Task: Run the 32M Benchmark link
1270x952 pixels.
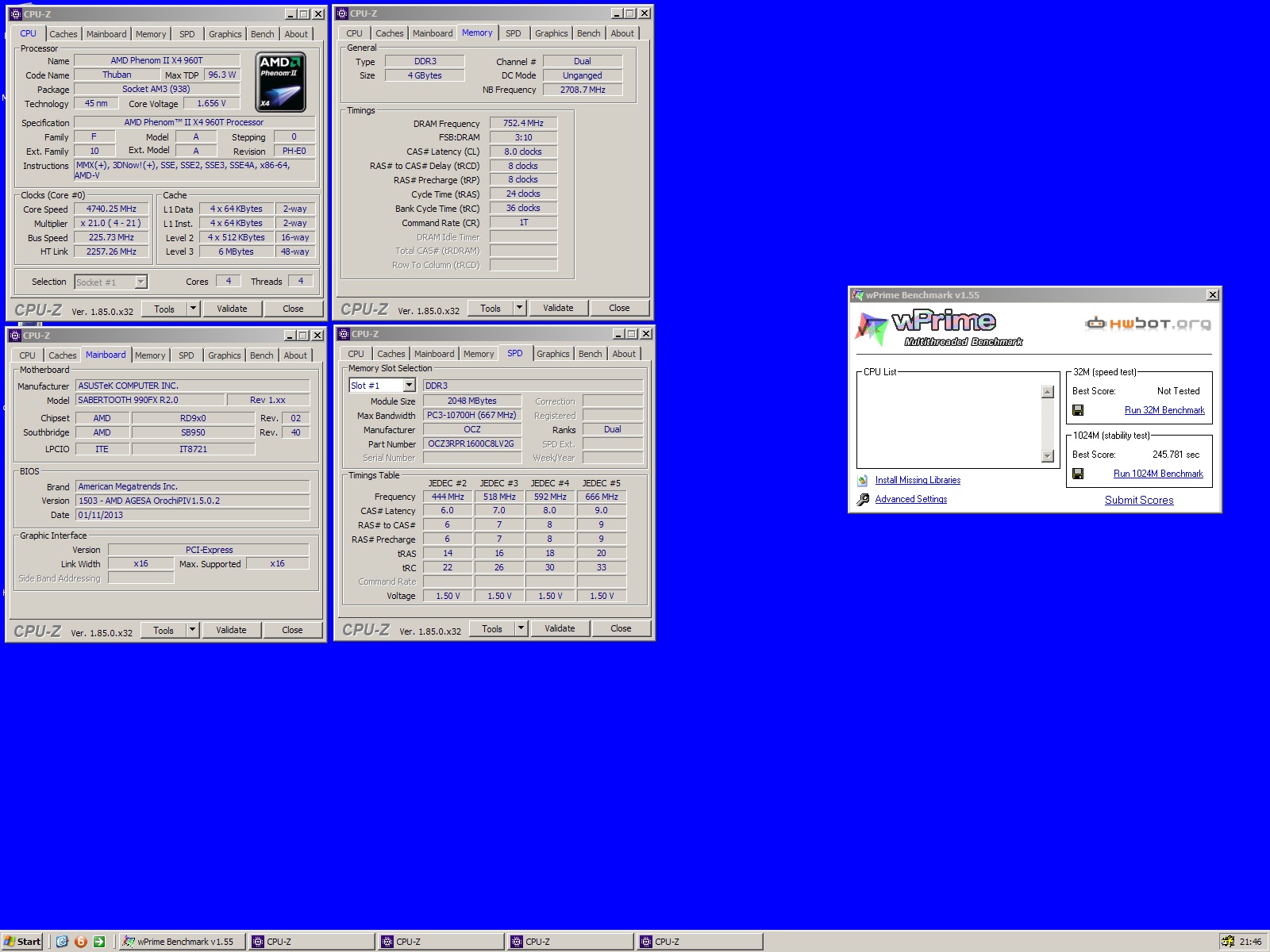Action: [1164, 410]
